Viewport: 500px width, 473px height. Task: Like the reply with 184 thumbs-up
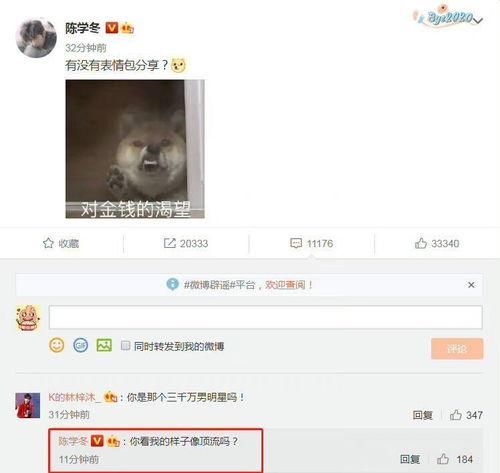coord(443,459)
